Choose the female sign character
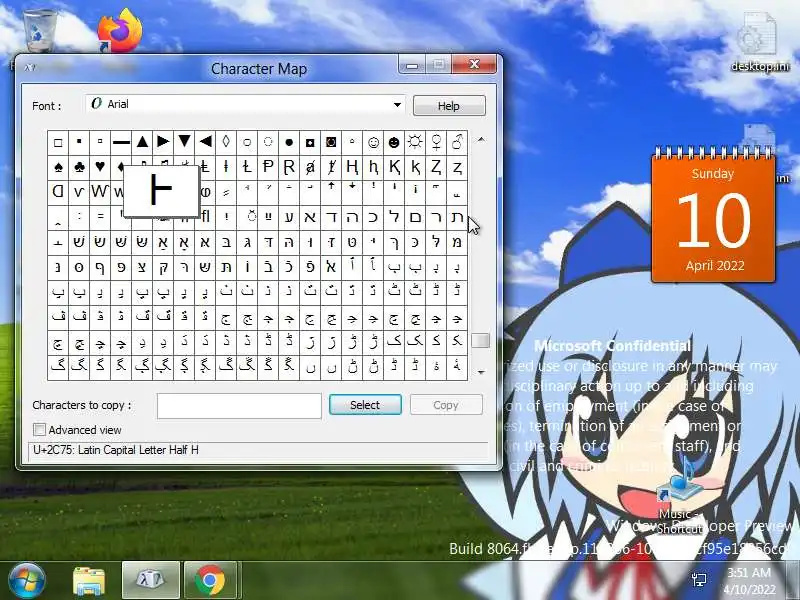The width and height of the screenshot is (800, 600). coord(436,142)
